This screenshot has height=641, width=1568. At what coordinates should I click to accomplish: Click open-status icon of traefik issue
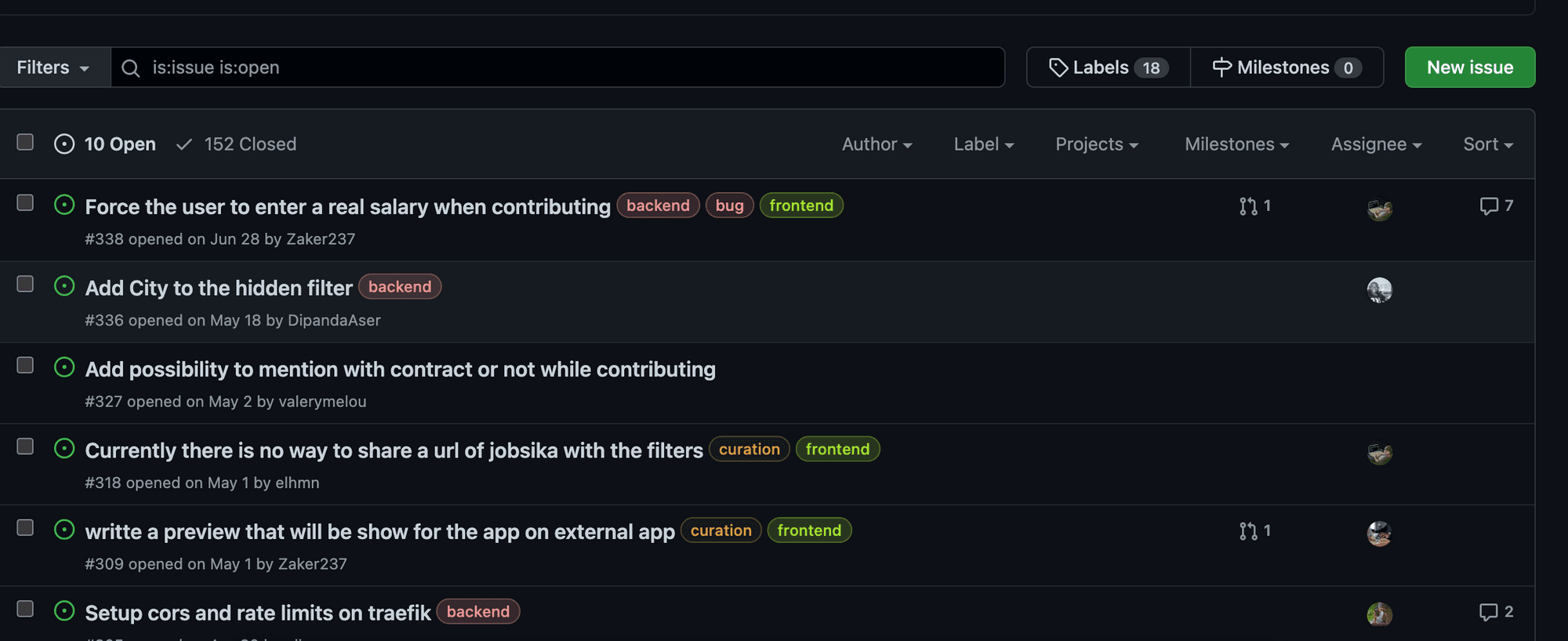click(x=64, y=610)
